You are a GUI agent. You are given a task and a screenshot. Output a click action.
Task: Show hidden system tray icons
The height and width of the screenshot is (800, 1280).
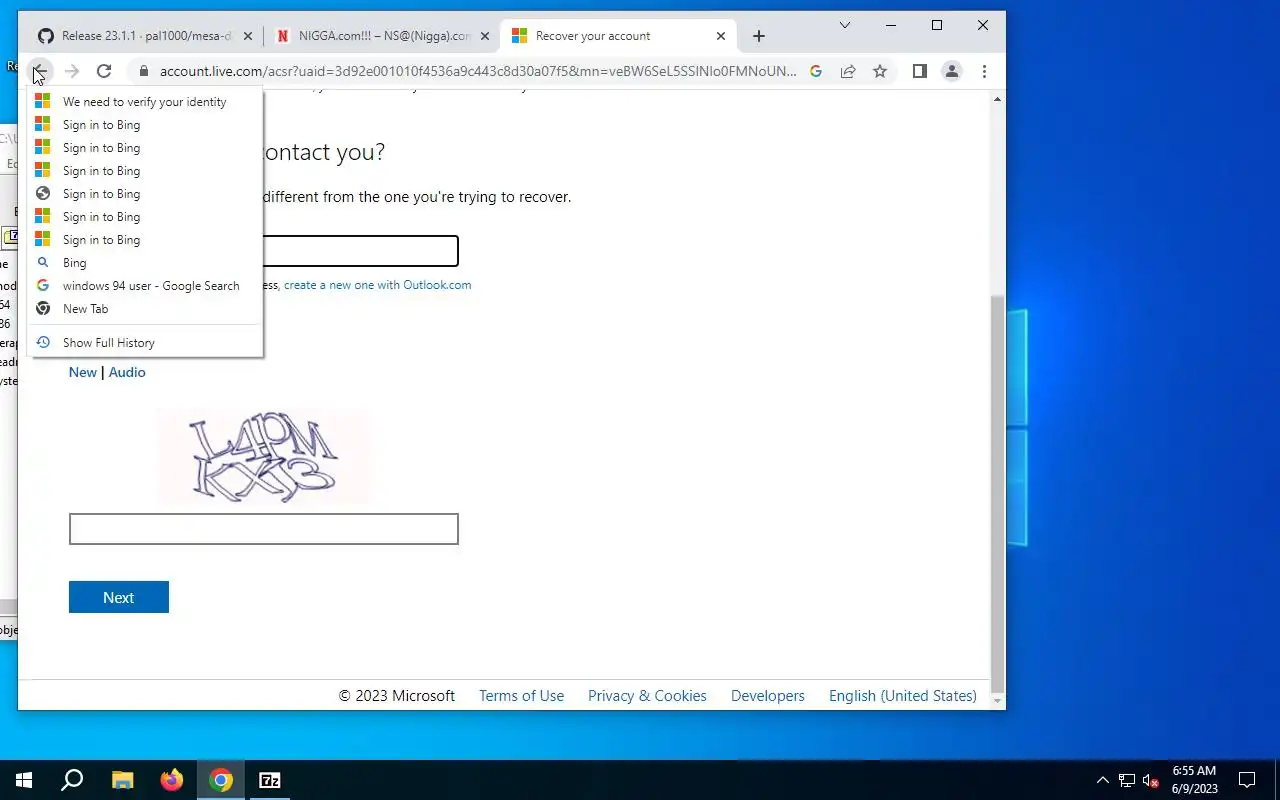tap(1103, 780)
